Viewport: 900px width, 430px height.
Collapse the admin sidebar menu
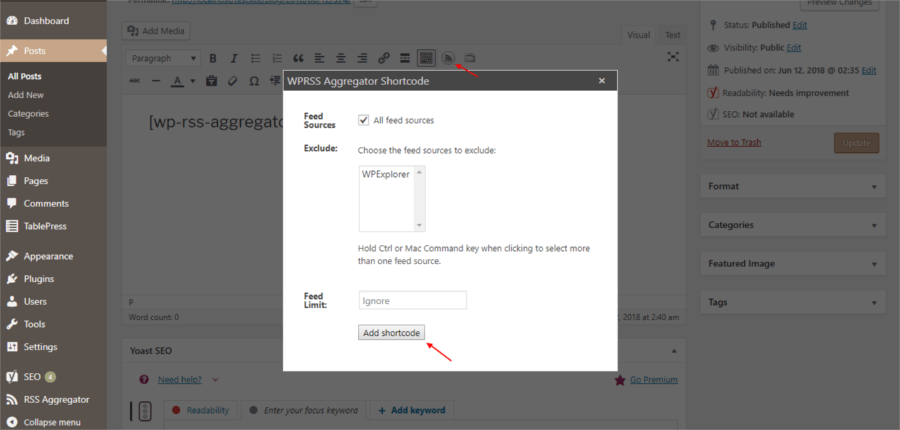[x=53, y=422]
